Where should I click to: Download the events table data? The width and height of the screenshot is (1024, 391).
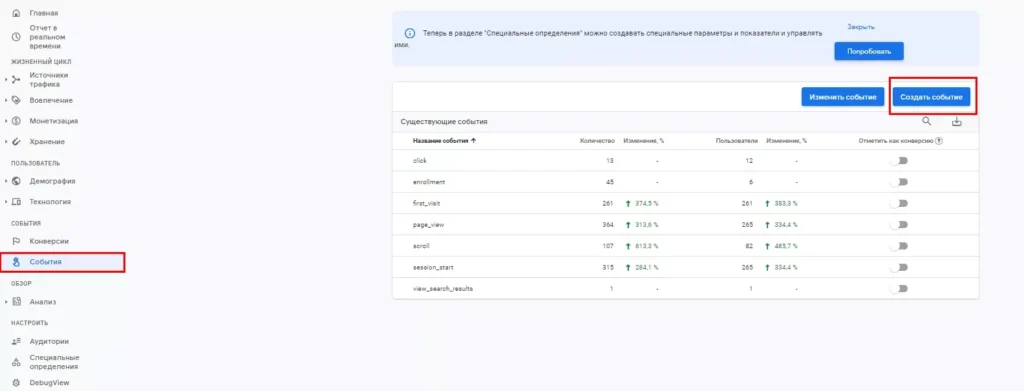coord(957,121)
